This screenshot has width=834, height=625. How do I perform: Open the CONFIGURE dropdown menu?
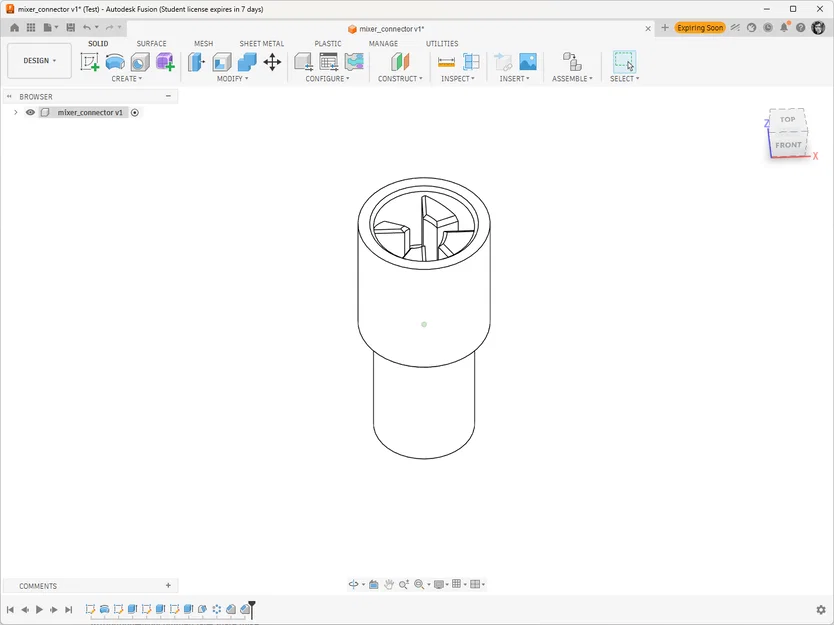click(x=328, y=79)
